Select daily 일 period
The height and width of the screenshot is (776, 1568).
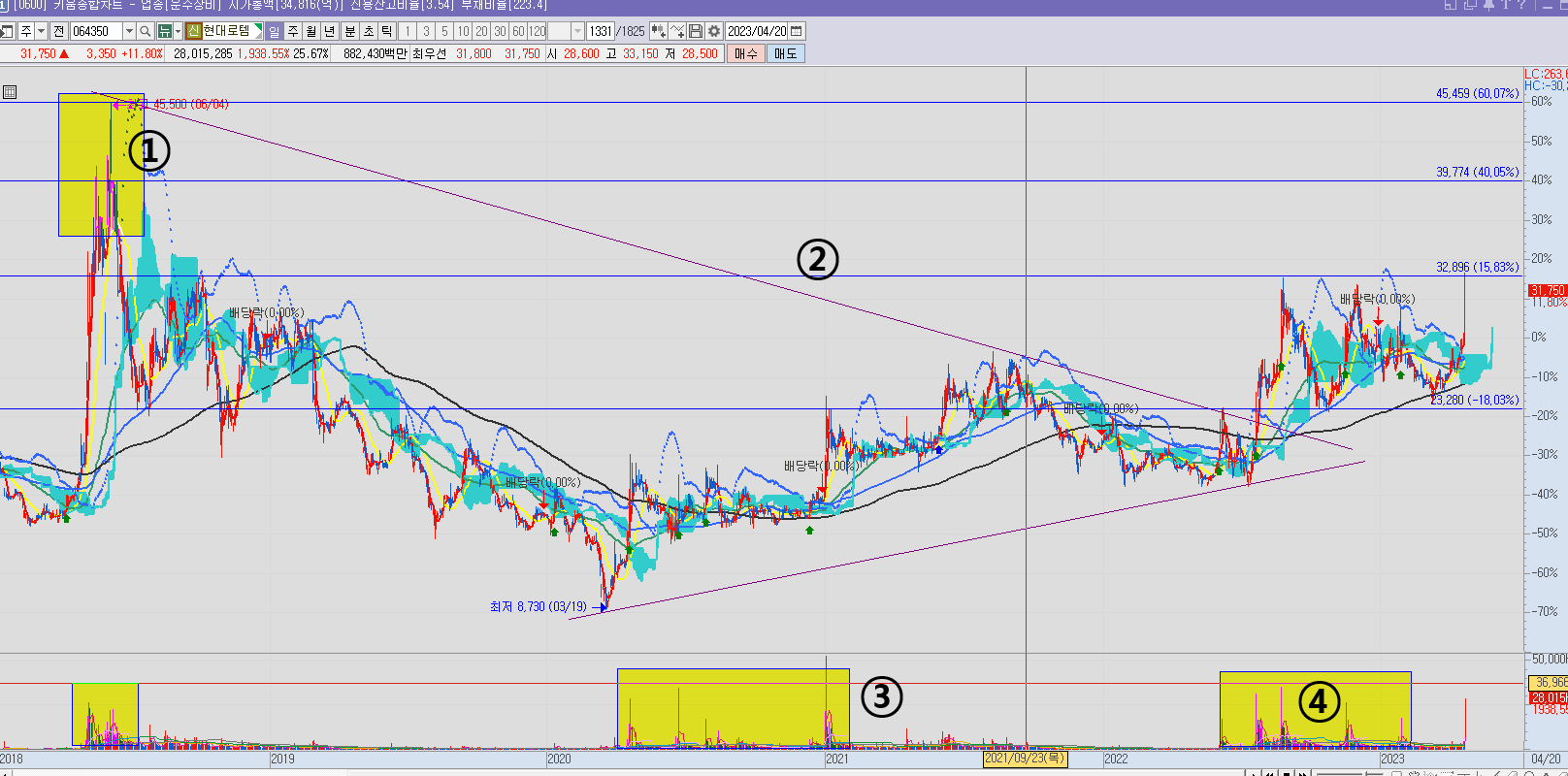(274, 31)
